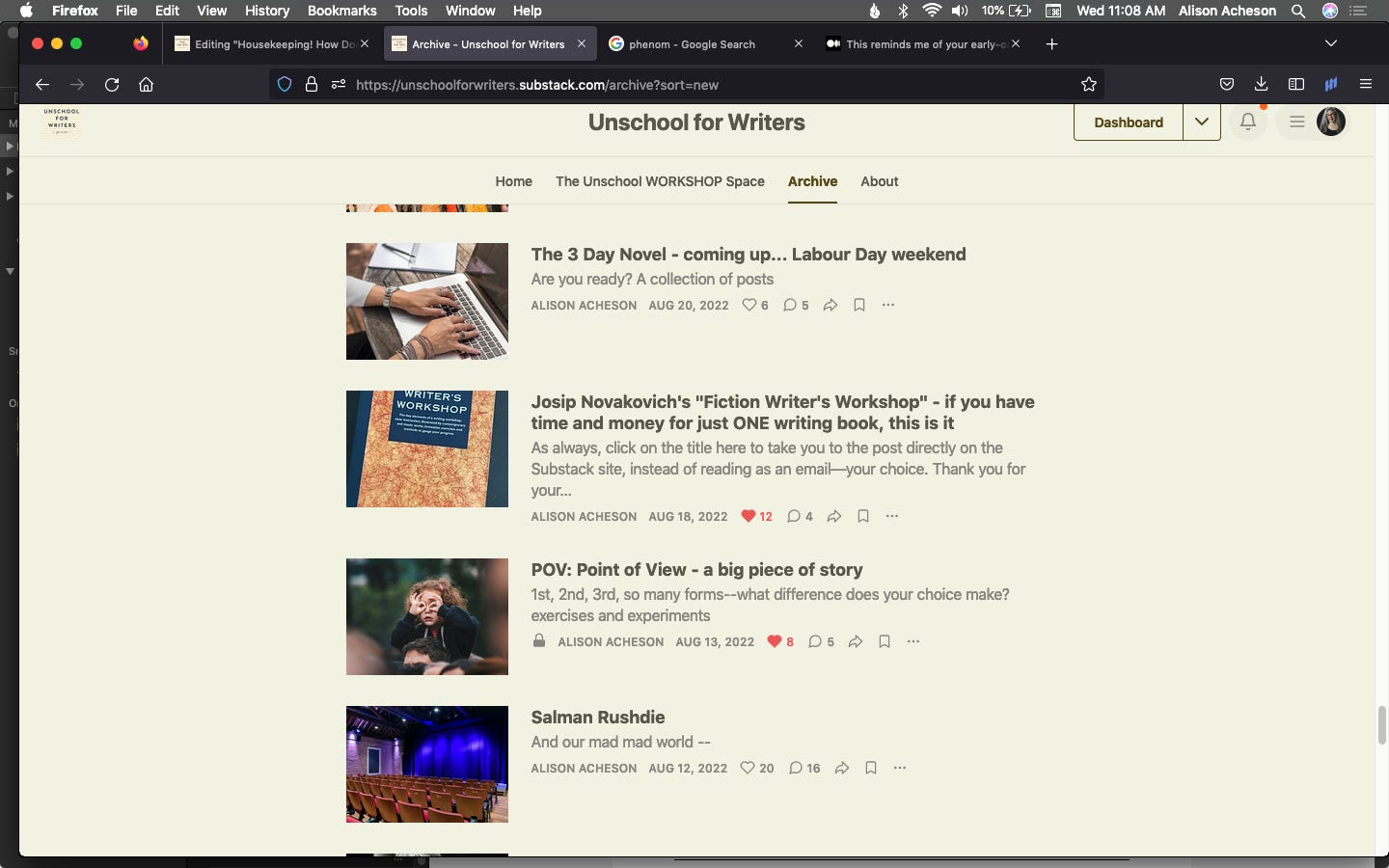
Task: Click the Unschool for Writers logo
Action: click(62, 122)
